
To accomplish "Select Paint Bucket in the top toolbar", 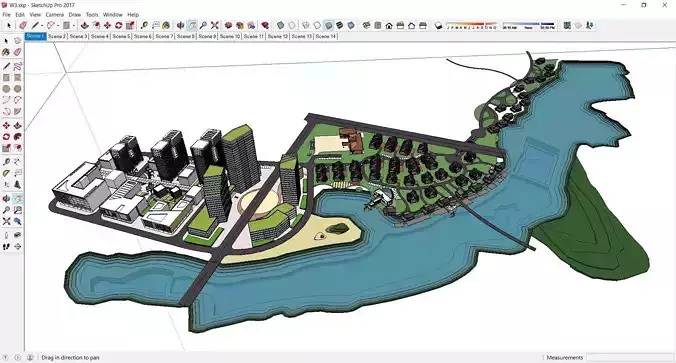I will tap(166, 25).
